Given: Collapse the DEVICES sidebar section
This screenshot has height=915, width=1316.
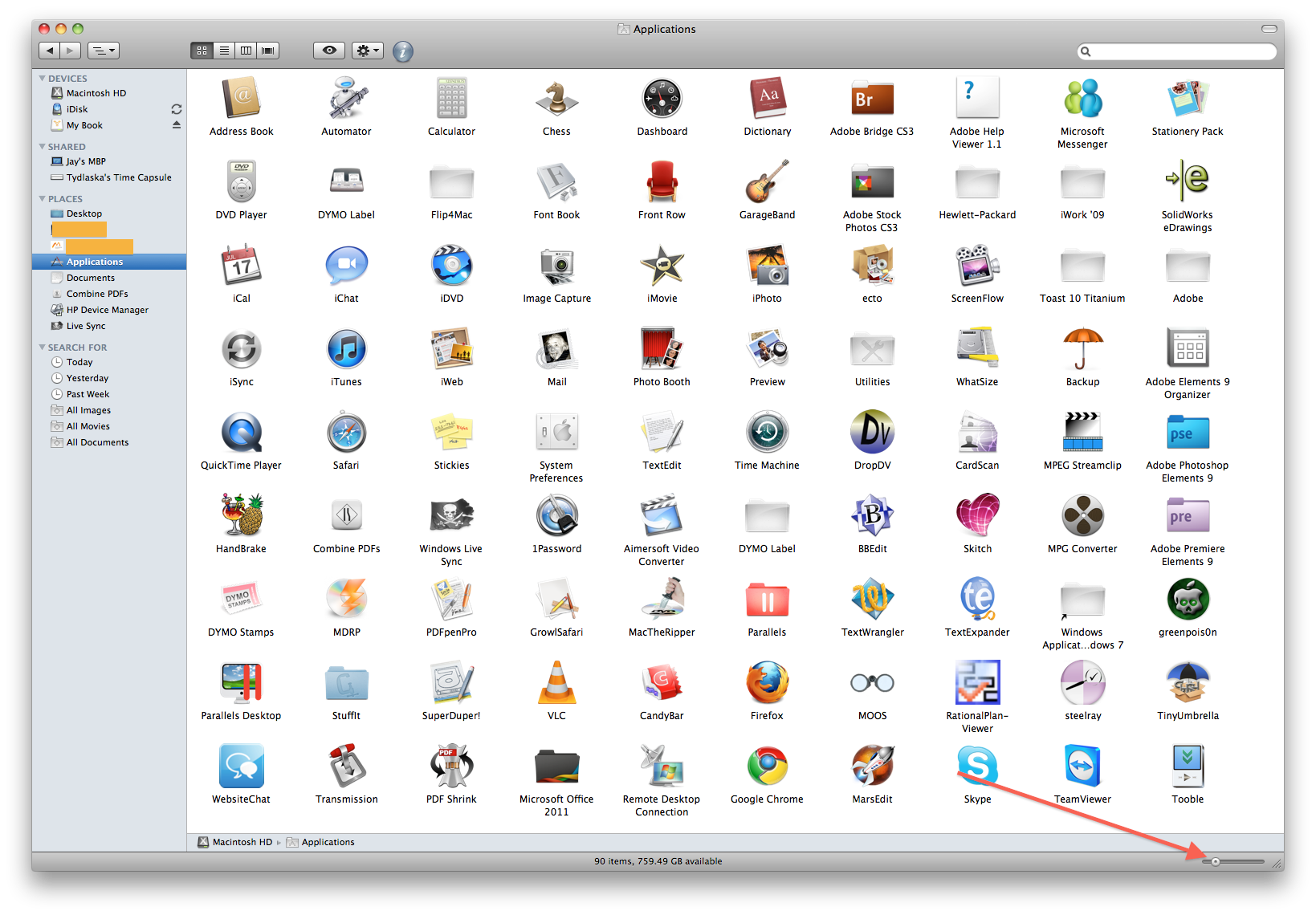Looking at the screenshot, I should [x=43, y=78].
